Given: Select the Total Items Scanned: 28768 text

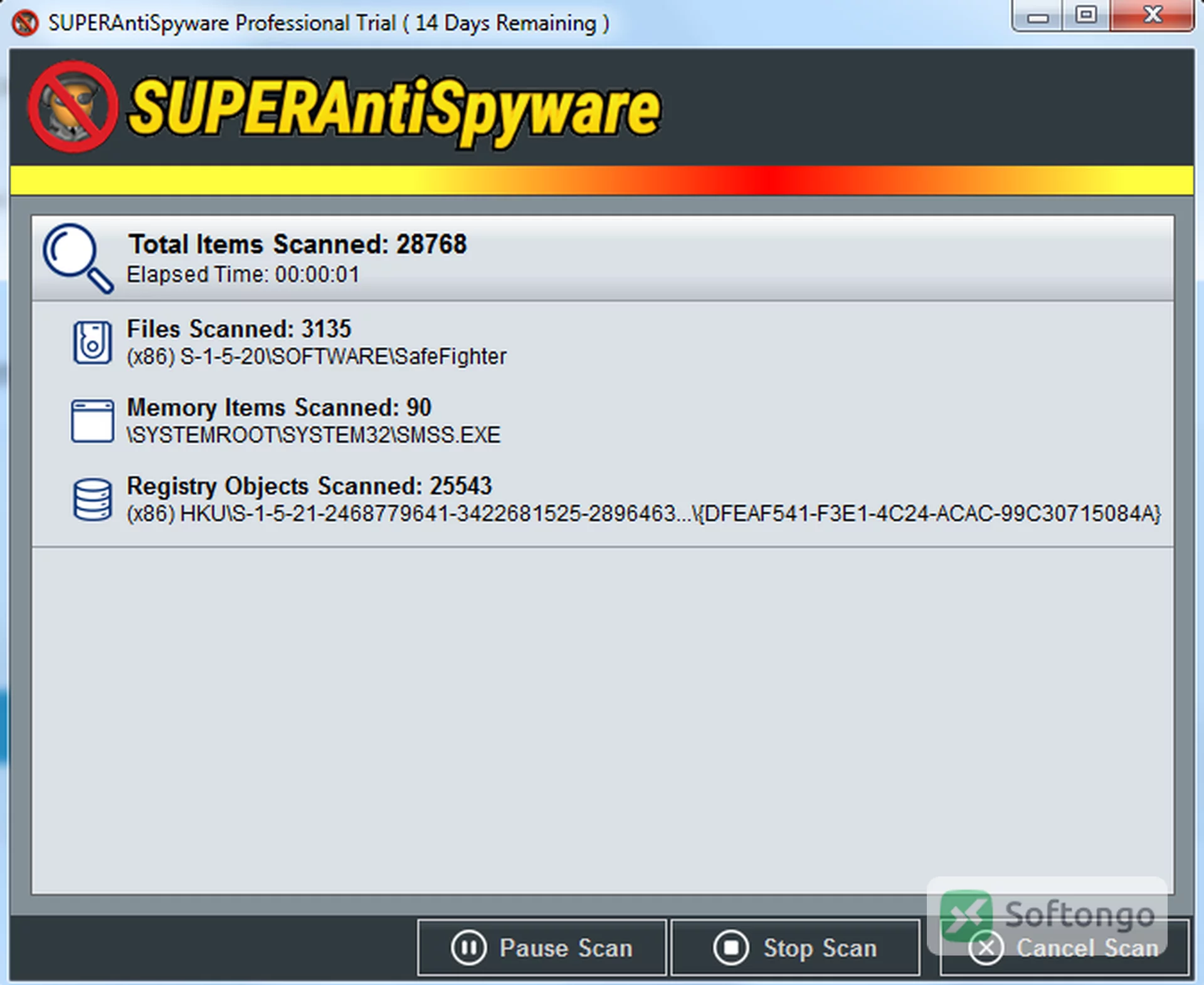Looking at the screenshot, I should click(298, 244).
